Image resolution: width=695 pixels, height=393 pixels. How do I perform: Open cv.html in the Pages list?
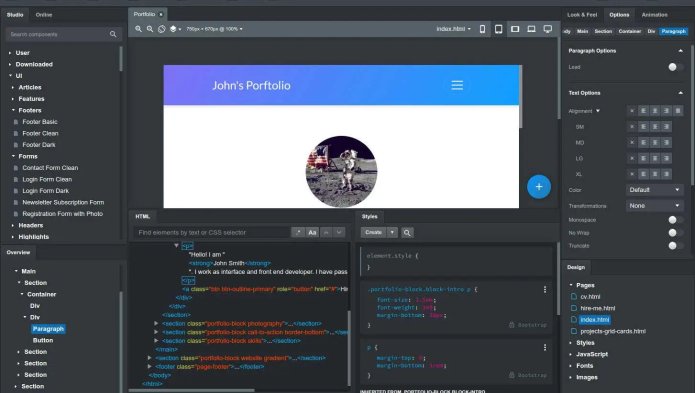590,297
